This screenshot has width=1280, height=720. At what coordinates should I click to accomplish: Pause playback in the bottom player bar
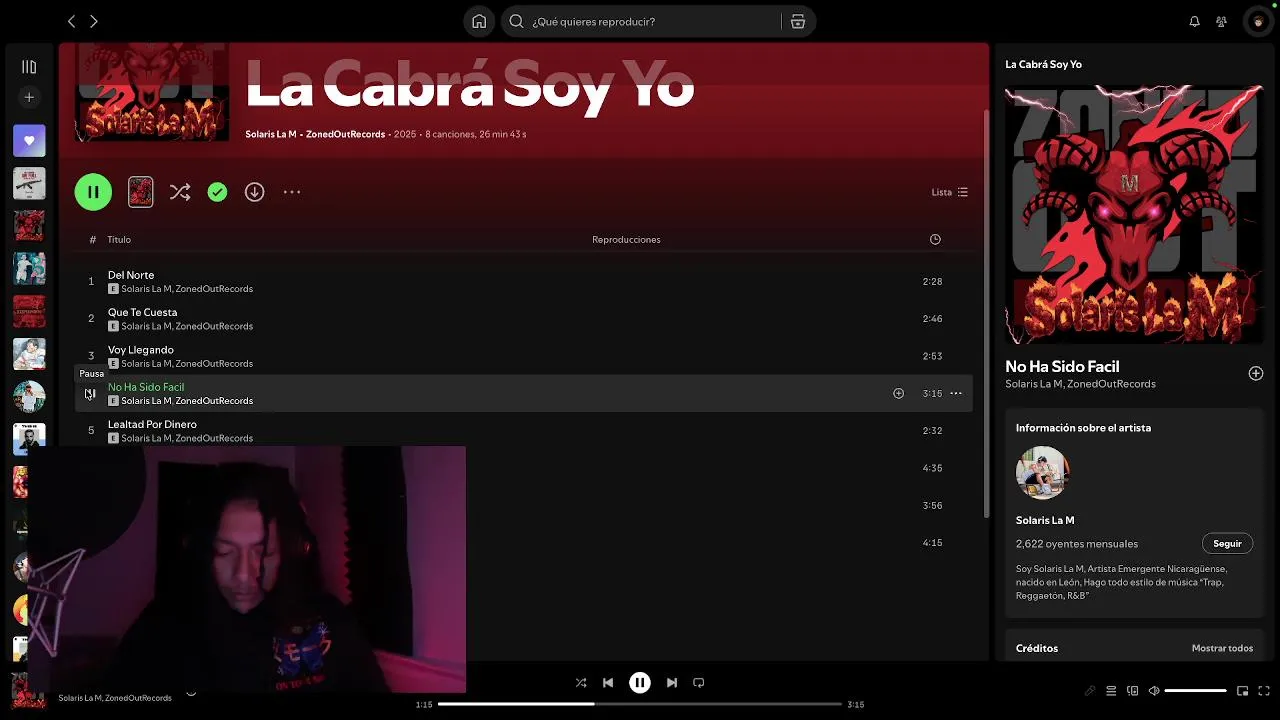point(640,683)
